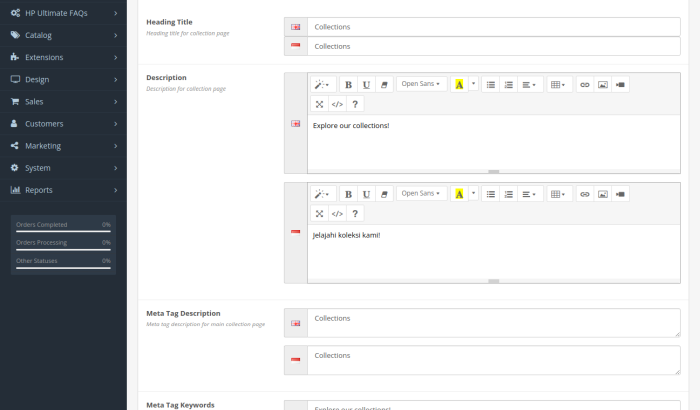Open table insert dropdown in English editor
Screen dimensions: 700x410
pos(559,84)
